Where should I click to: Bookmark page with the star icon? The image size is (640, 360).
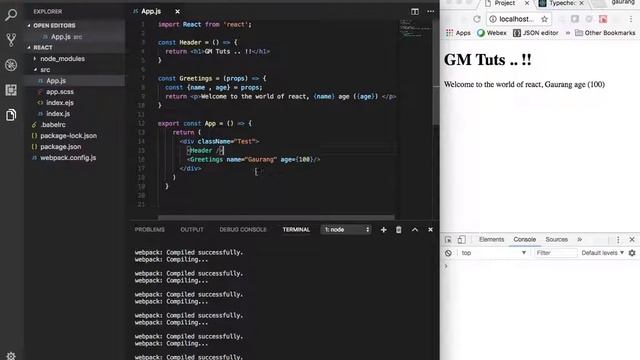coord(544,19)
